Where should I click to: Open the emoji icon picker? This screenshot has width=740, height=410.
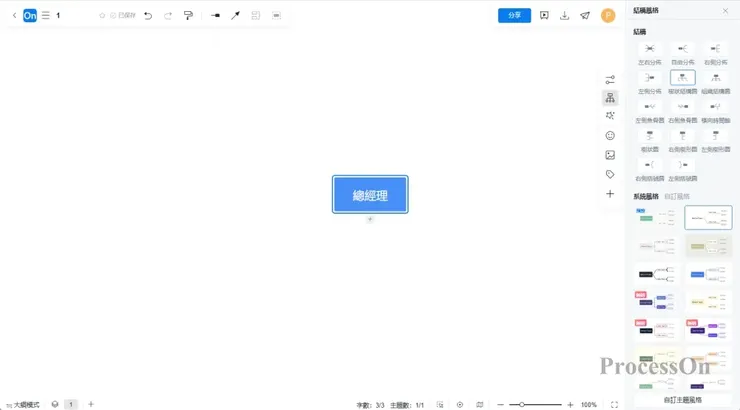coord(610,135)
